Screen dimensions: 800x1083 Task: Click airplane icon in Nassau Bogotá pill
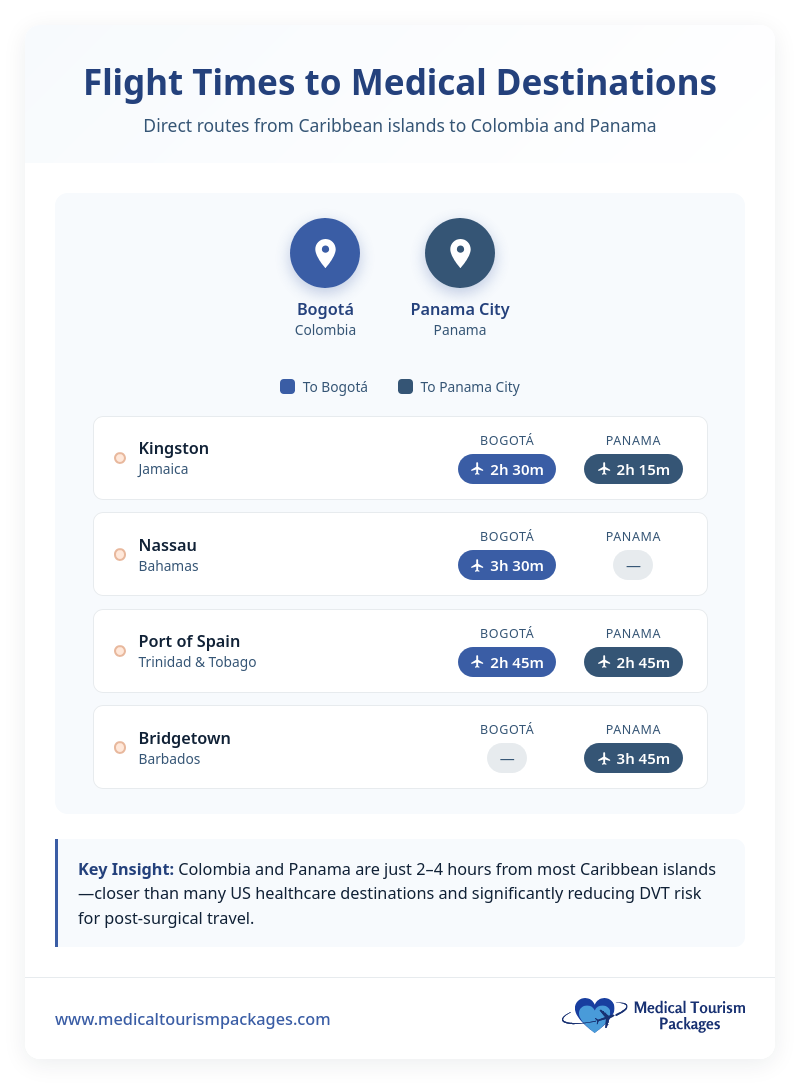coord(477,566)
